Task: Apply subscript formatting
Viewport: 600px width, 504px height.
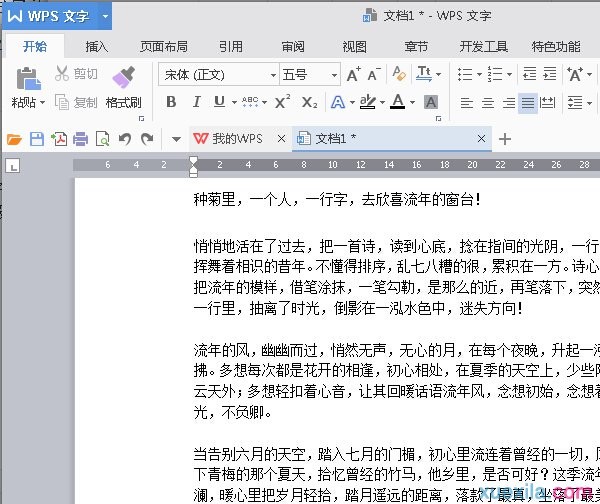Action: click(309, 102)
